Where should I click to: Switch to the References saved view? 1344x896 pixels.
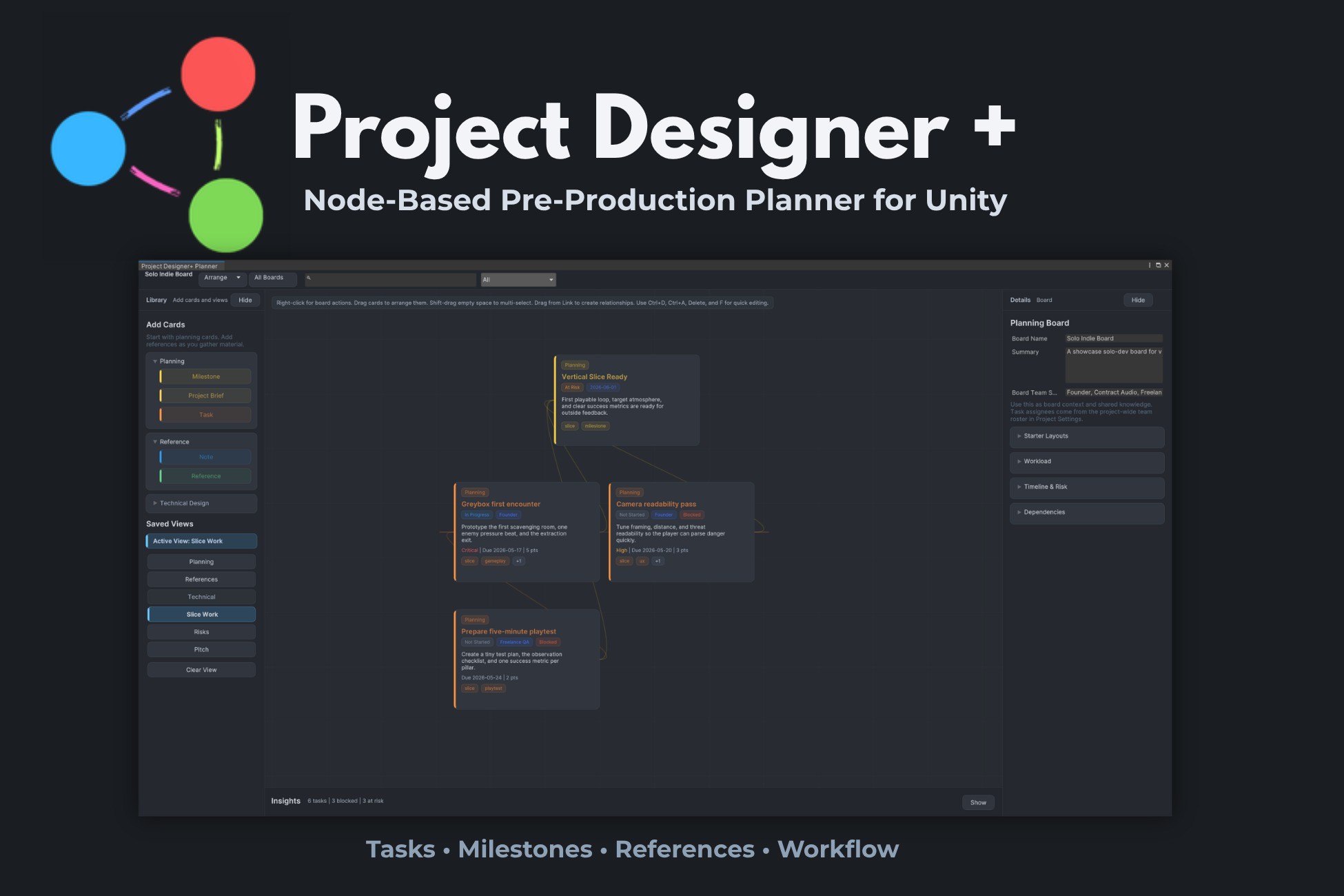point(201,580)
